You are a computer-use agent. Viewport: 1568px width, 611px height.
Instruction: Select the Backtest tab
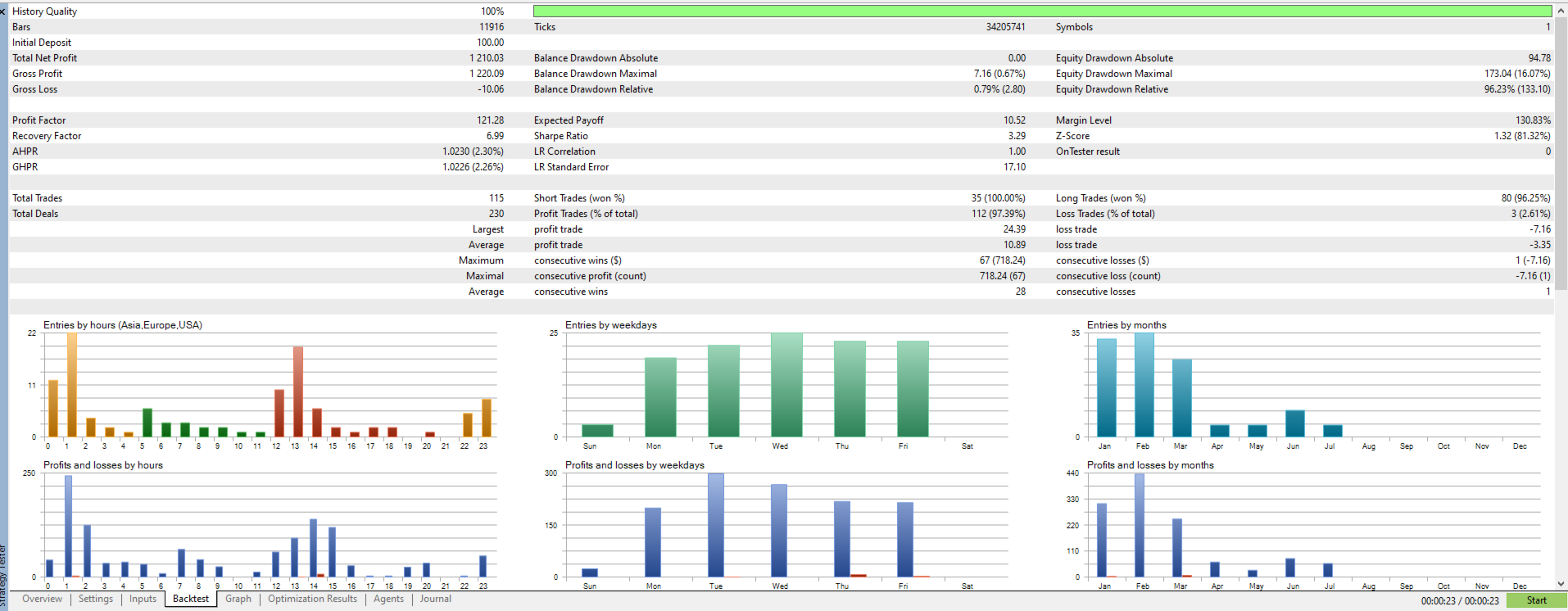coord(191,599)
